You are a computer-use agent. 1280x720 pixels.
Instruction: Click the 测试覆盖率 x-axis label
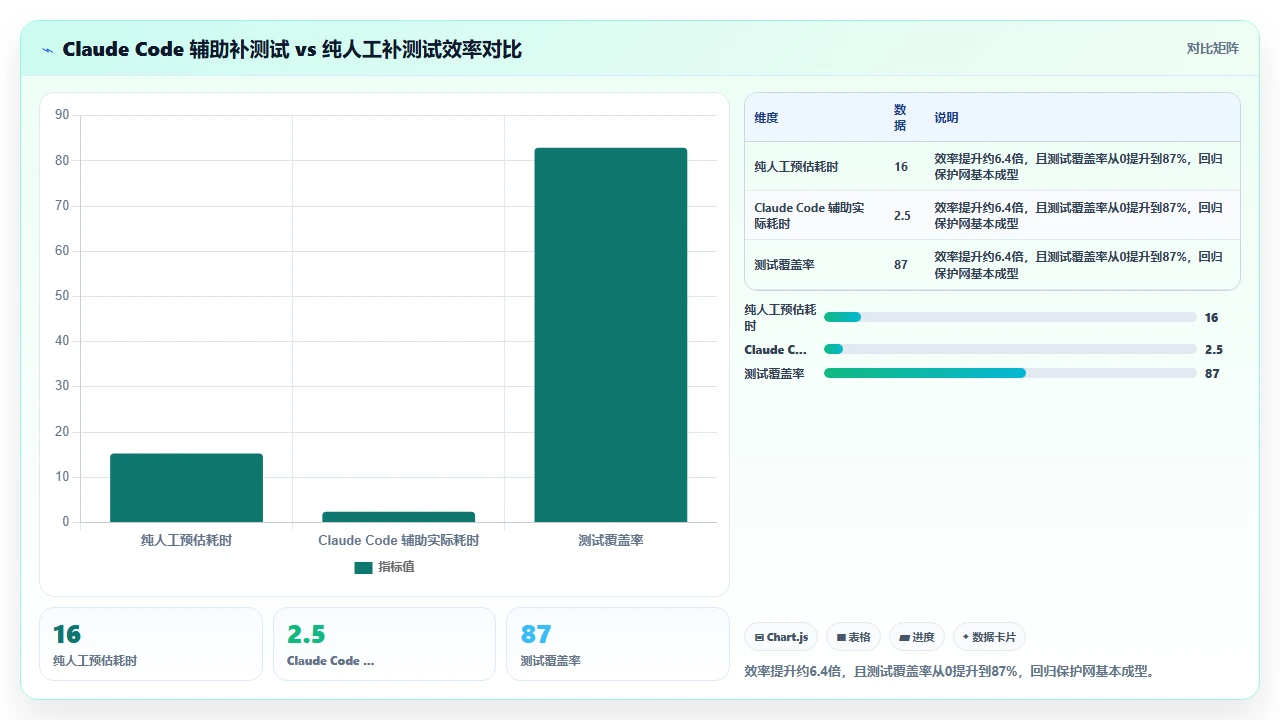click(610, 540)
